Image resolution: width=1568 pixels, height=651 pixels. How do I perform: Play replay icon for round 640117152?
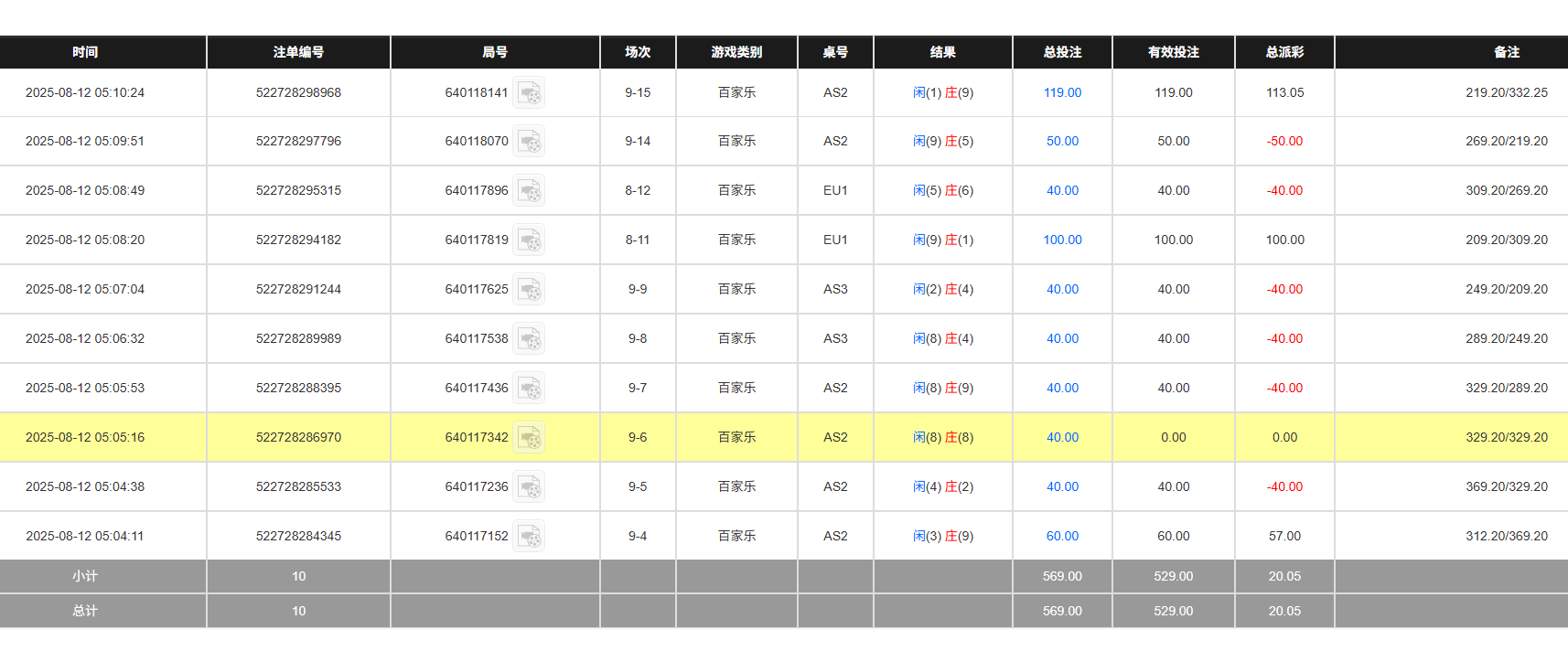pos(529,537)
